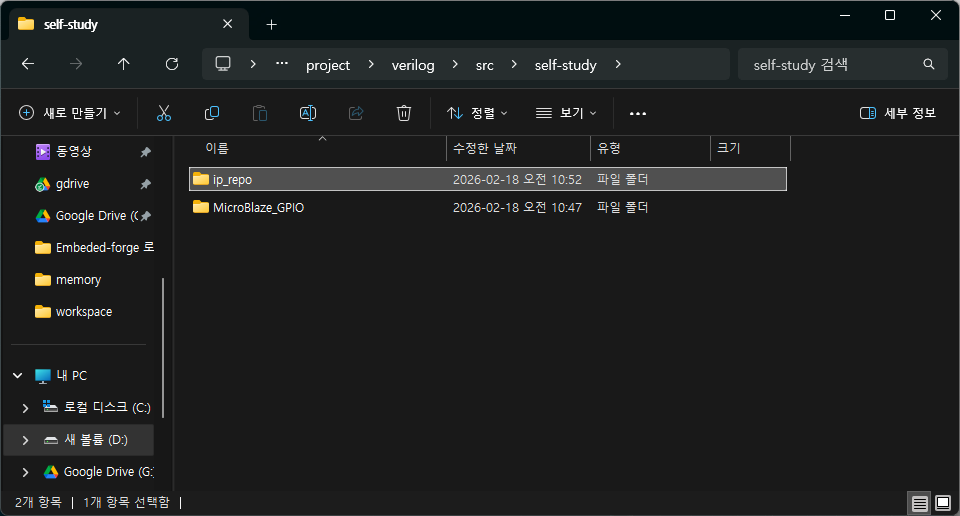This screenshot has width=960, height=516.
Task: Switch to large thumbnails view layout
Action: (x=942, y=502)
